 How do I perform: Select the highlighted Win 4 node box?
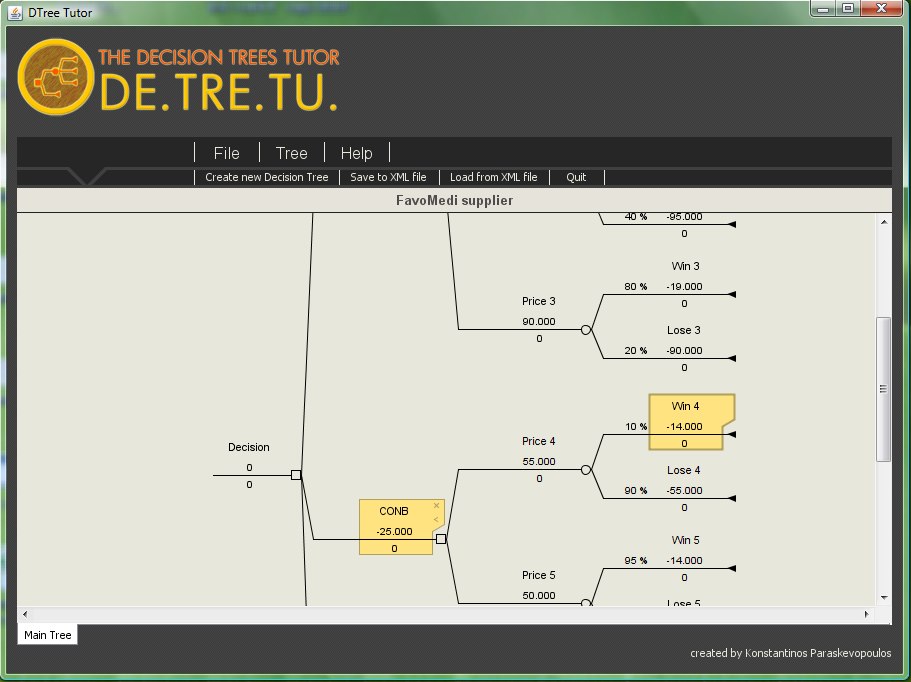tap(686, 421)
